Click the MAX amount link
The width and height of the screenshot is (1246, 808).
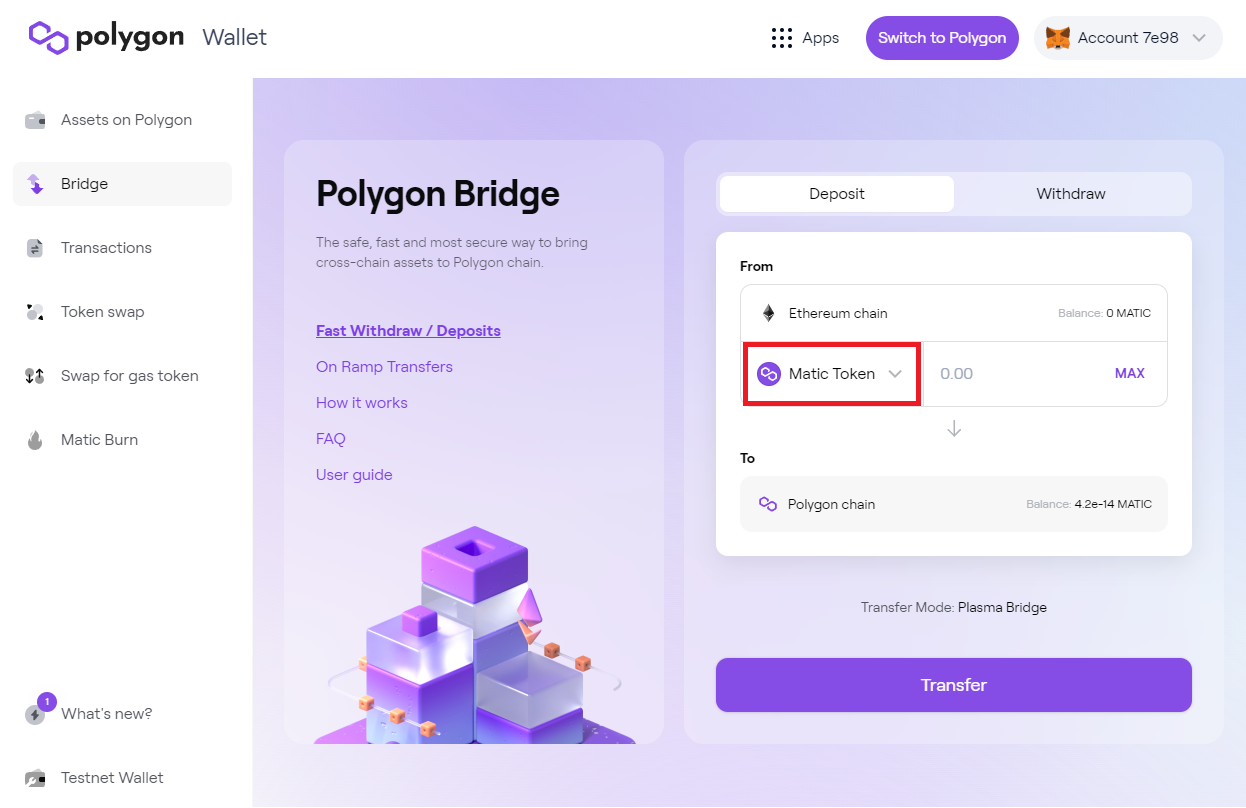coord(1130,373)
